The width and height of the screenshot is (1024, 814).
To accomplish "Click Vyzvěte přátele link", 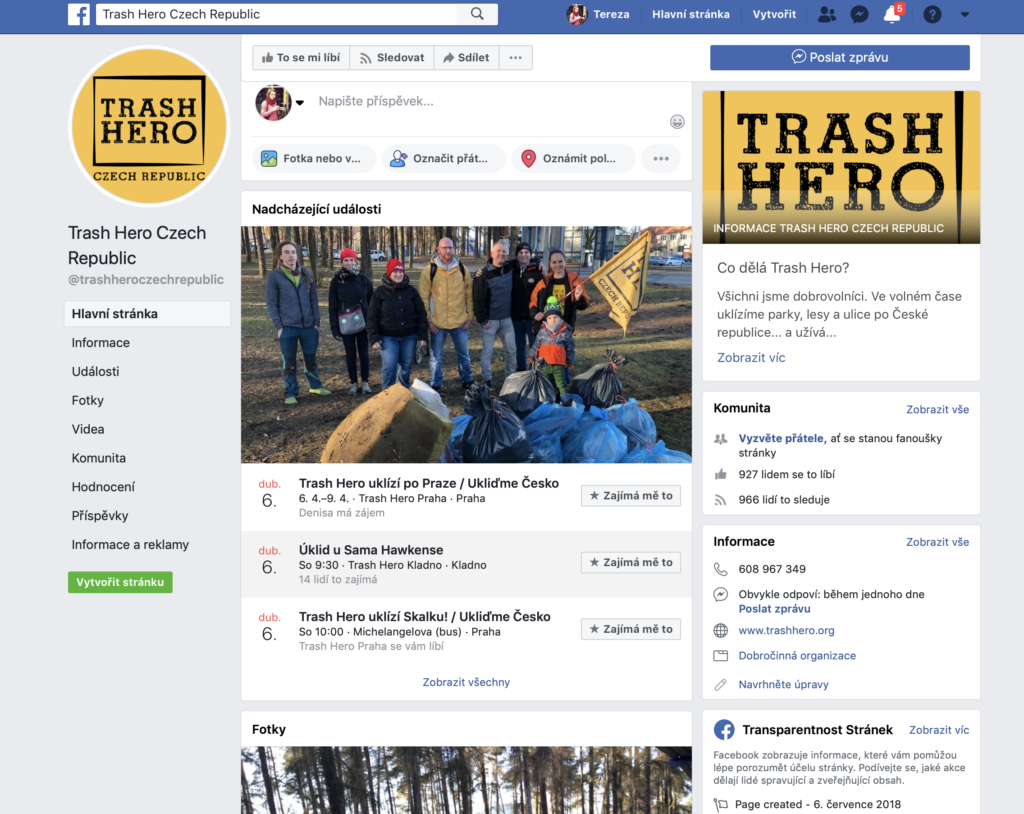I will click(782, 438).
